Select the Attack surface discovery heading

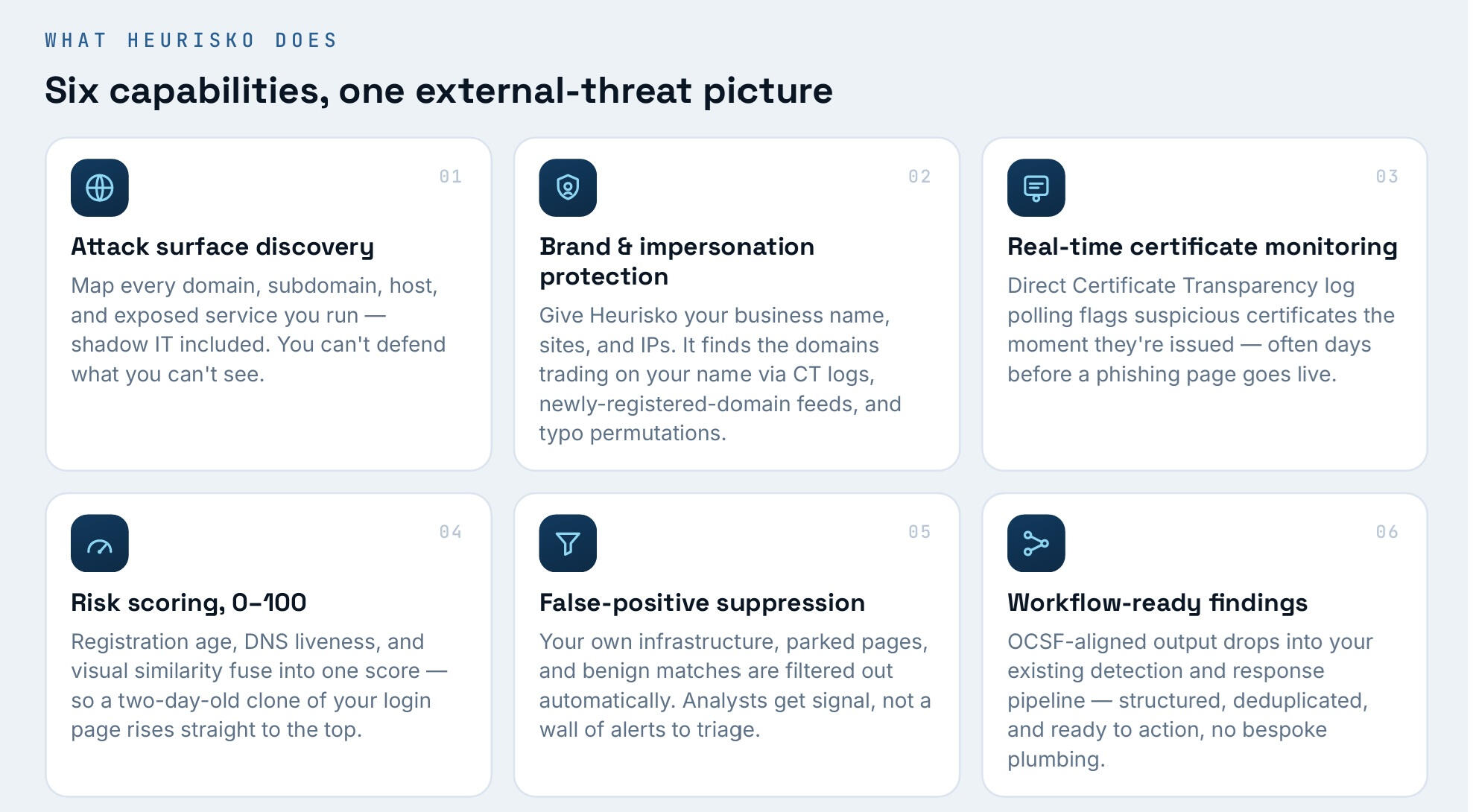(223, 247)
